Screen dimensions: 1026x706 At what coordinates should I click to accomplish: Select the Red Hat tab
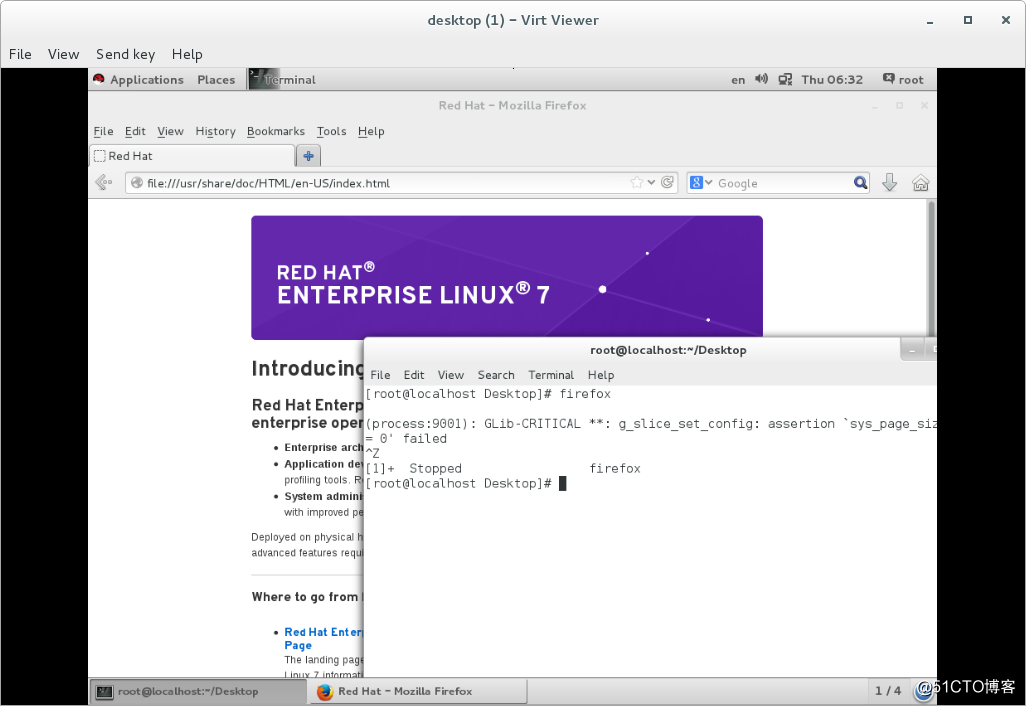(191, 156)
